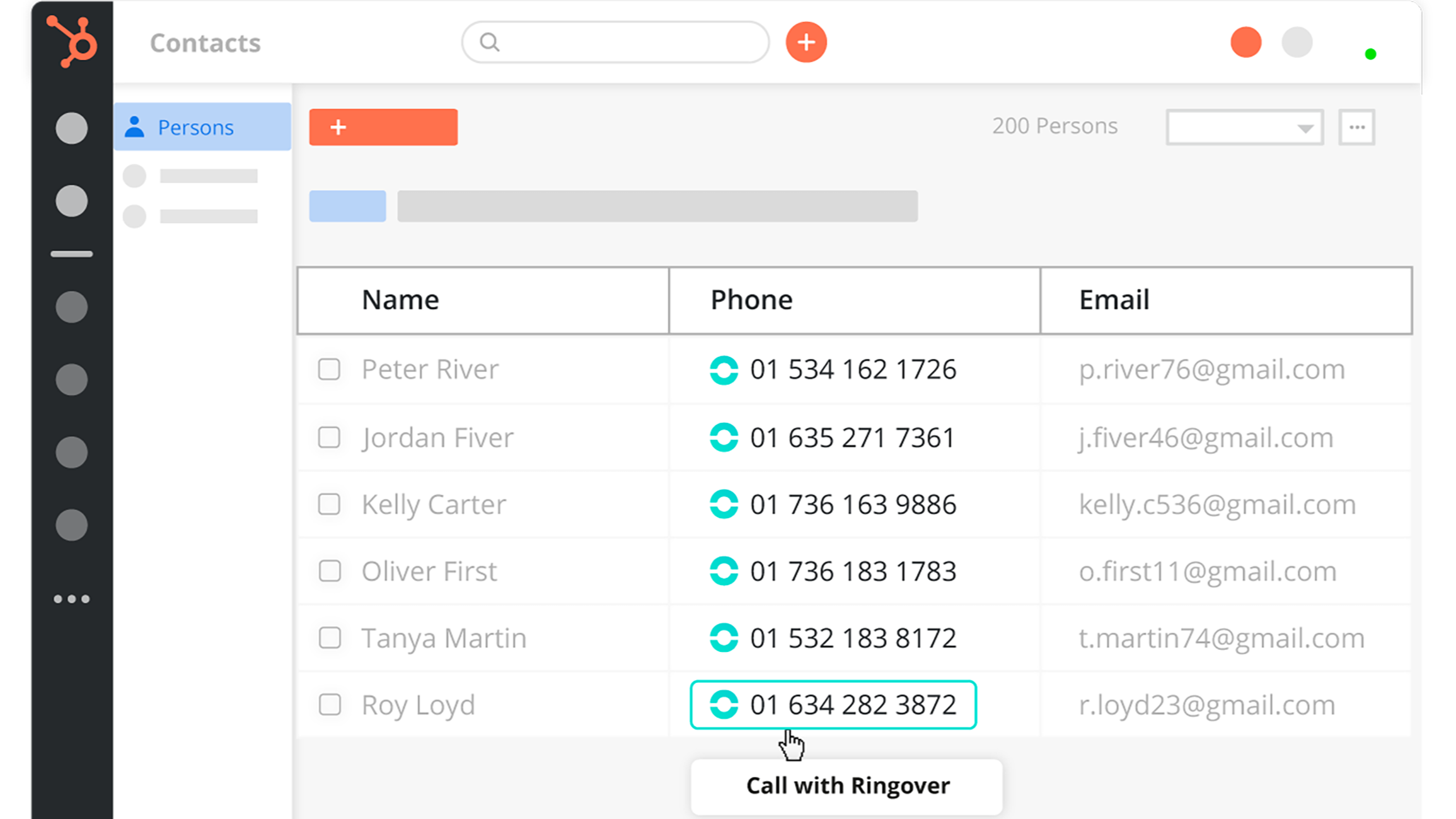Select the Ringover icon next to Peter River's number

(x=724, y=370)
